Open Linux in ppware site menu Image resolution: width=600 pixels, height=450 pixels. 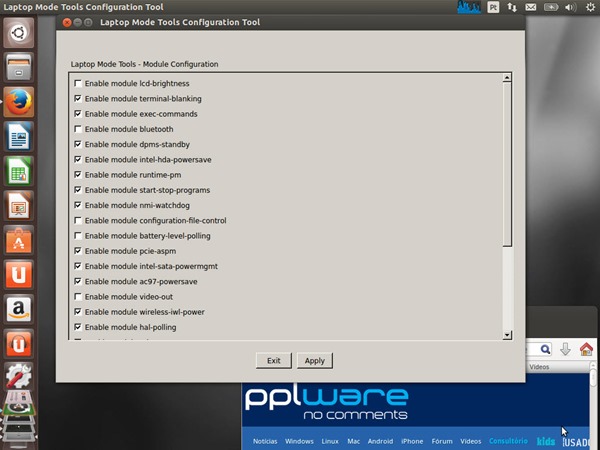point(330,441)
